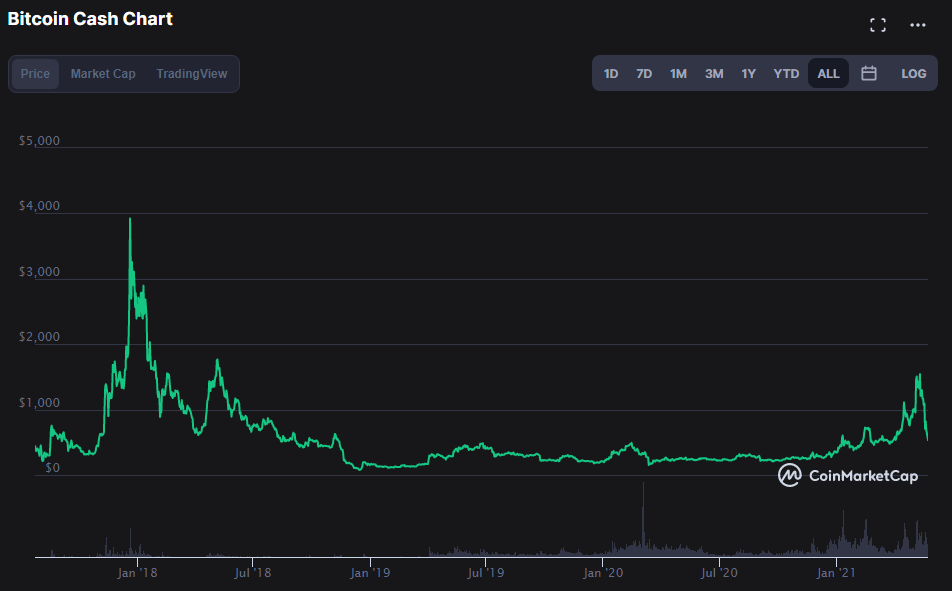
Task: Select the 1M time range
Action: click(678, 73)
